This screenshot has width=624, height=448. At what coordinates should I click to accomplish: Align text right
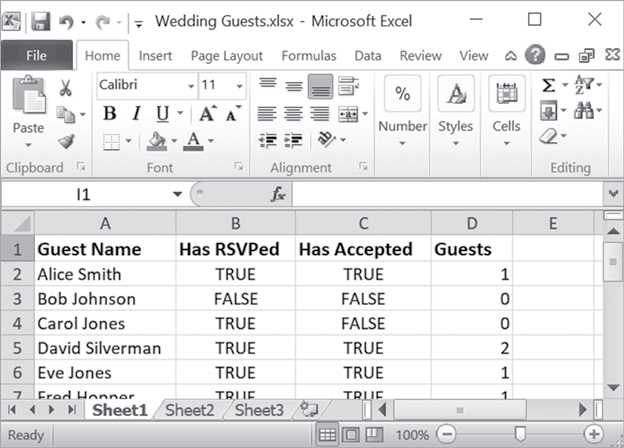(x=320, y=114)
